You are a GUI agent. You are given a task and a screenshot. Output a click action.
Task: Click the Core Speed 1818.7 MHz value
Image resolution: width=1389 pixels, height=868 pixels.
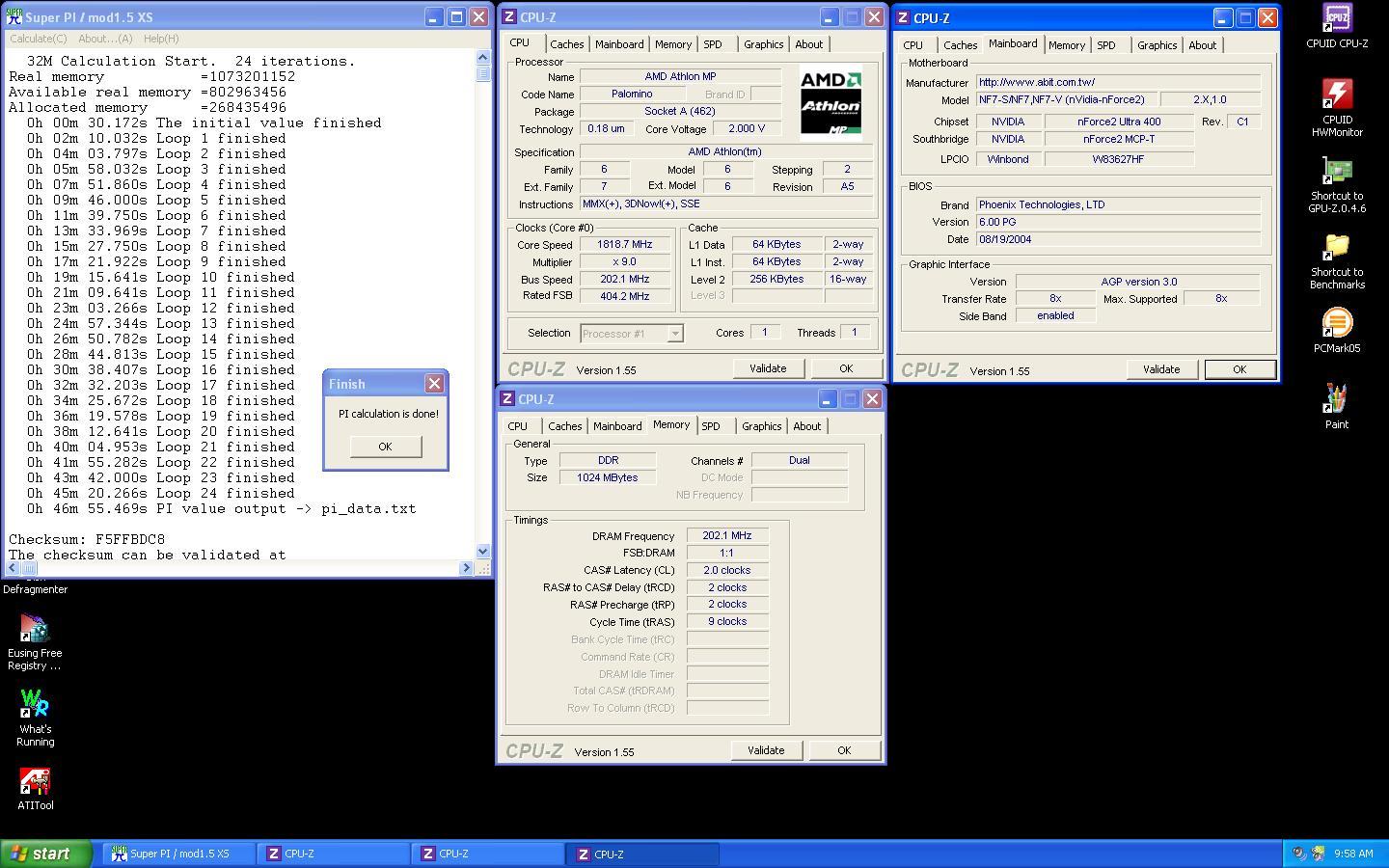pyautogui.click(x=625, y=244)
